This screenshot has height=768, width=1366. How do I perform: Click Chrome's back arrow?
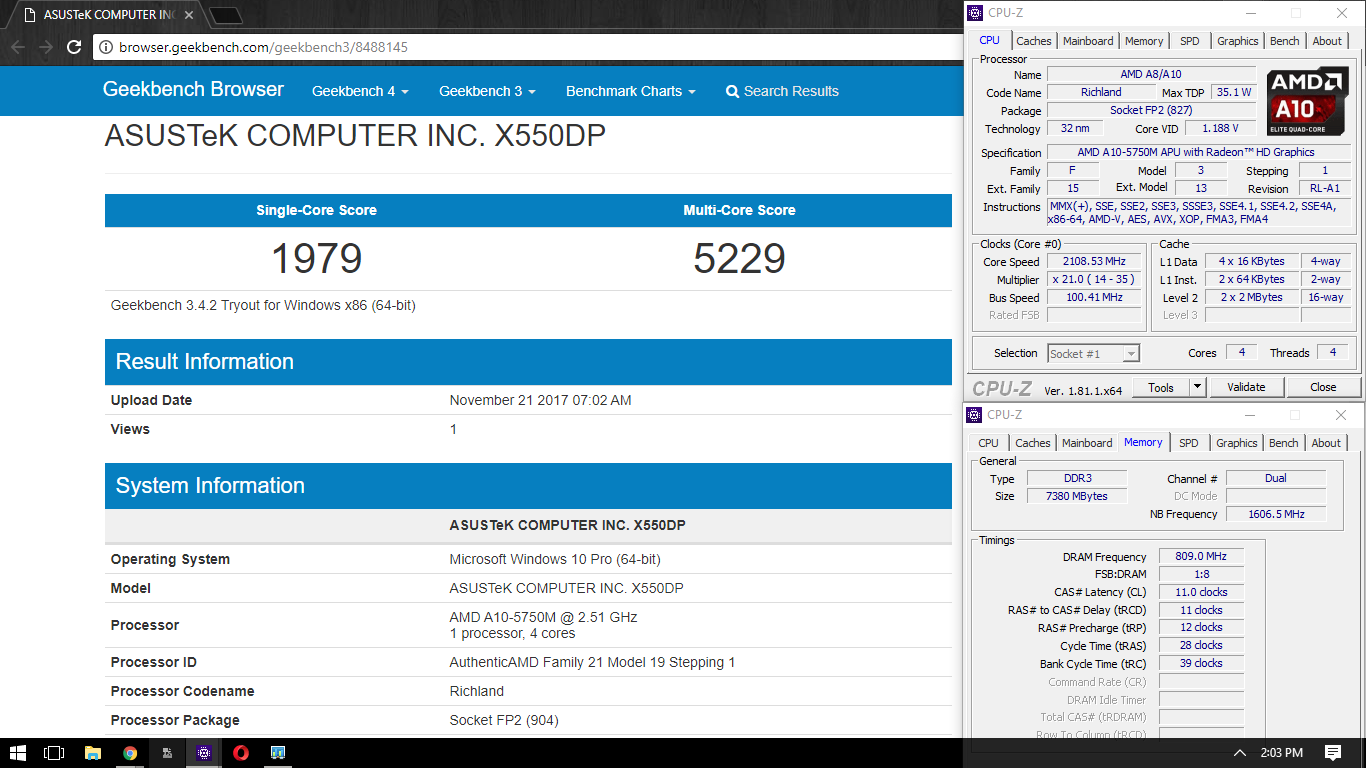[17, 47]
